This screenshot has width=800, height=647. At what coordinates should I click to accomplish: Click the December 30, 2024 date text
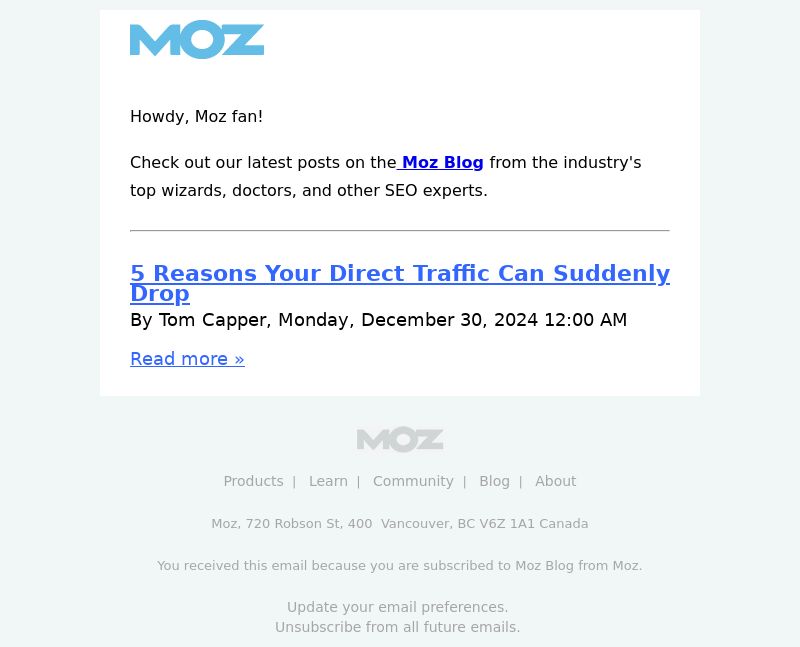click(449, 320)
